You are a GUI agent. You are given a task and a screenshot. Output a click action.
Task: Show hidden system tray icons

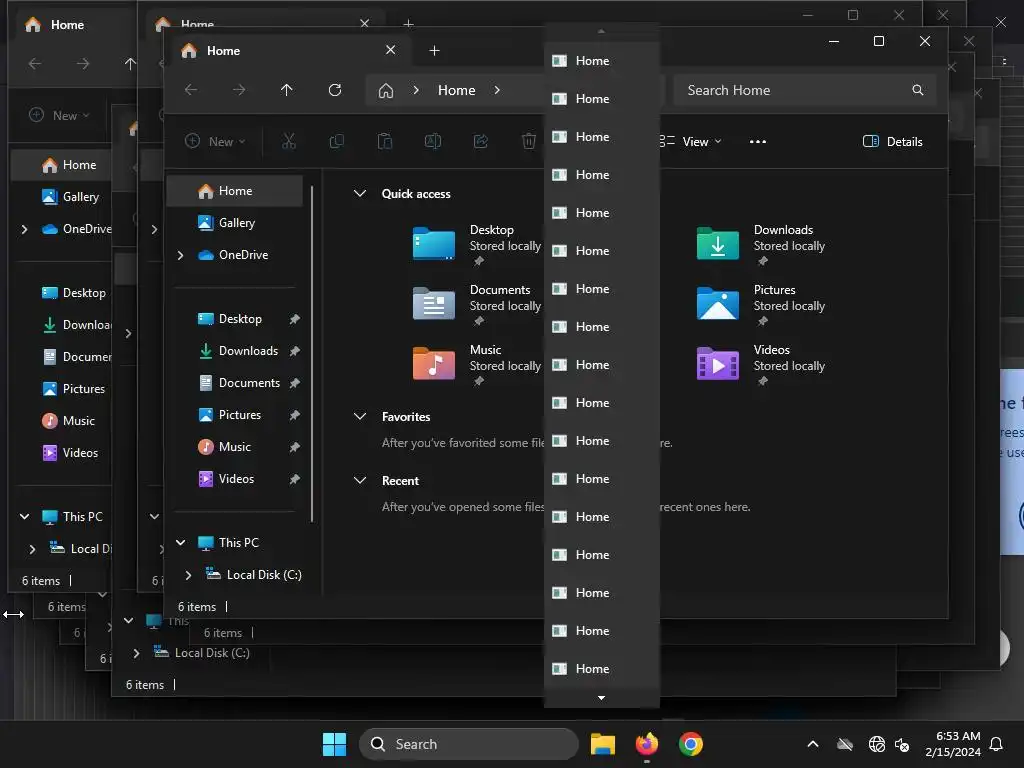(x=812, y=744)
